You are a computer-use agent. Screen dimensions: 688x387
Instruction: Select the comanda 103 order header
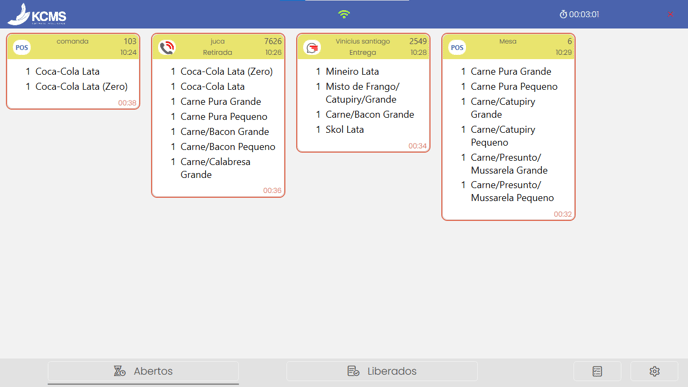tap(73, 47)
